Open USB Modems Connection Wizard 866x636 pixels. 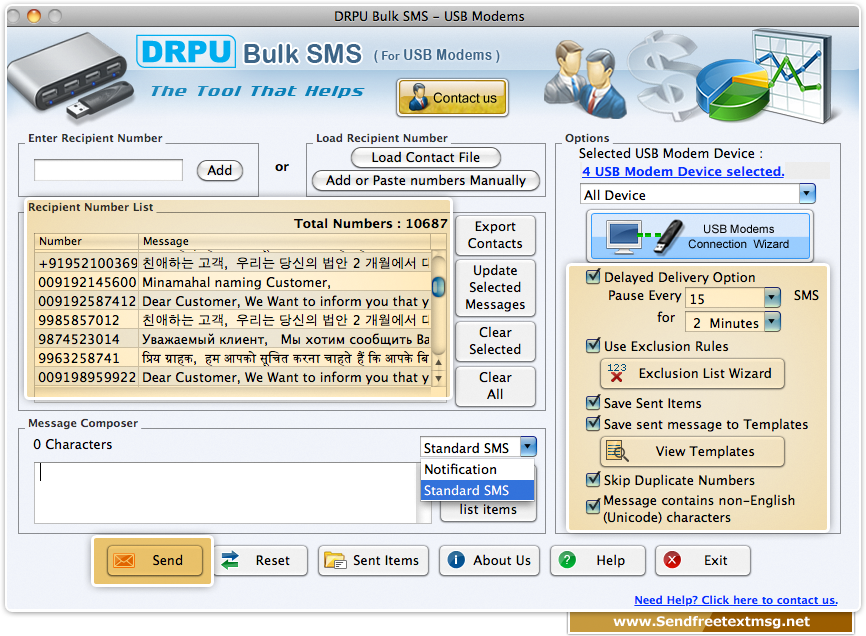[x=700, y=236]
